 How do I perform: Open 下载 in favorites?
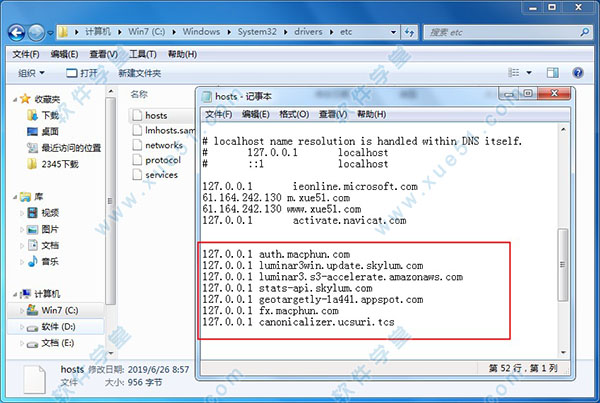pyautogui.click(x=43, y=115)
